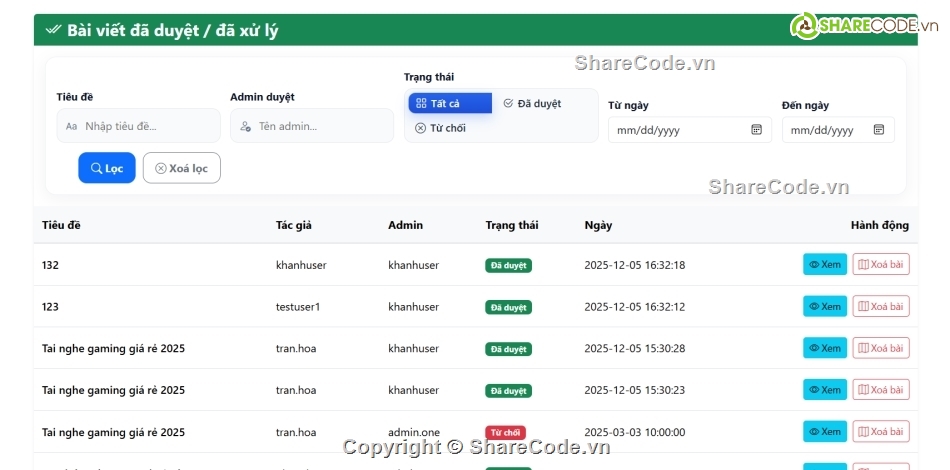Click Xem for the 15:30:28 post
The image size is (950, 470).
[825, 348]
